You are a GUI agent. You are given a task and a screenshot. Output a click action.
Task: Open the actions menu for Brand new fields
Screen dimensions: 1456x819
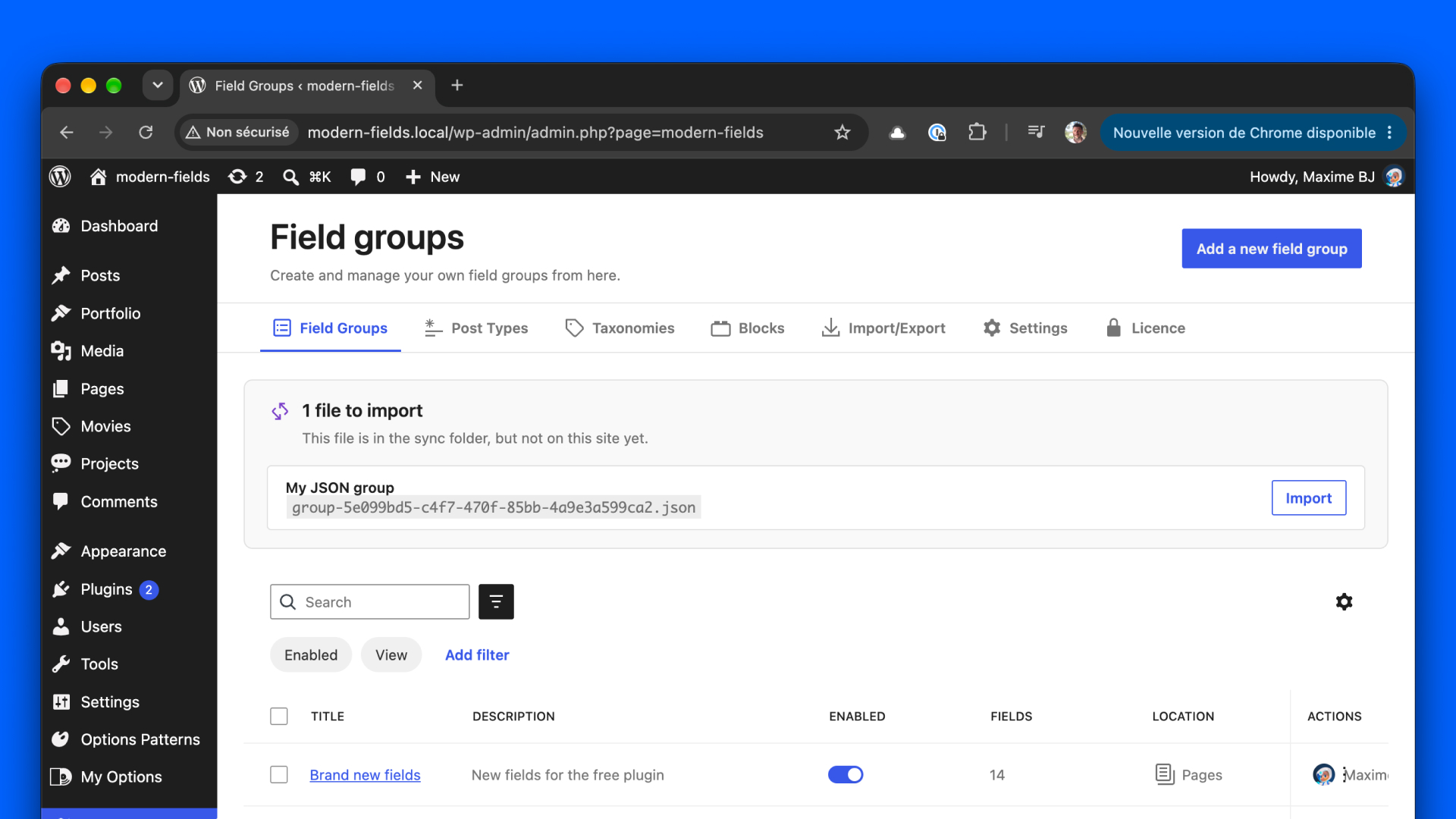(1345, 775)
